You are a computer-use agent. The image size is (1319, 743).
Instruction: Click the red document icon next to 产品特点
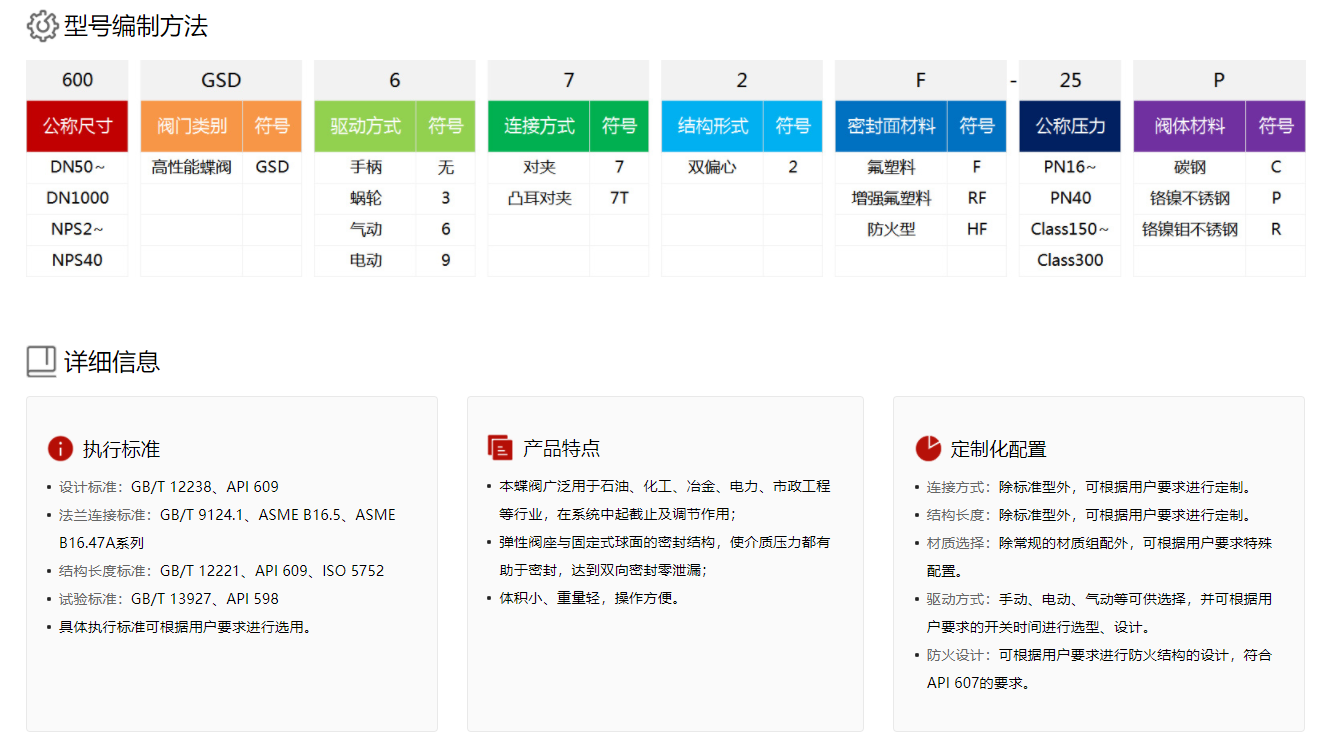(500, 448)
